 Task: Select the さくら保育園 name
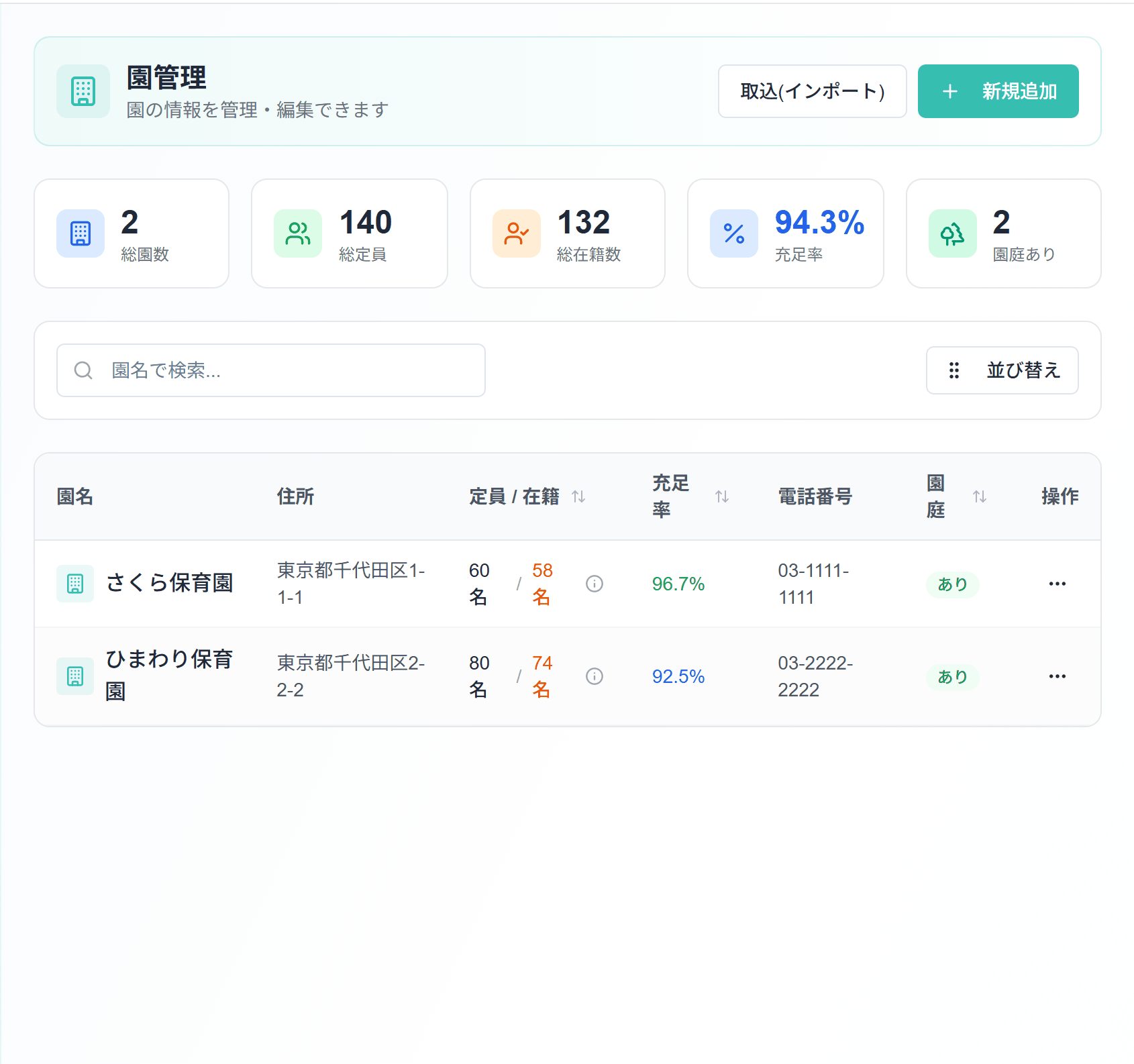[x=169, y=583]
